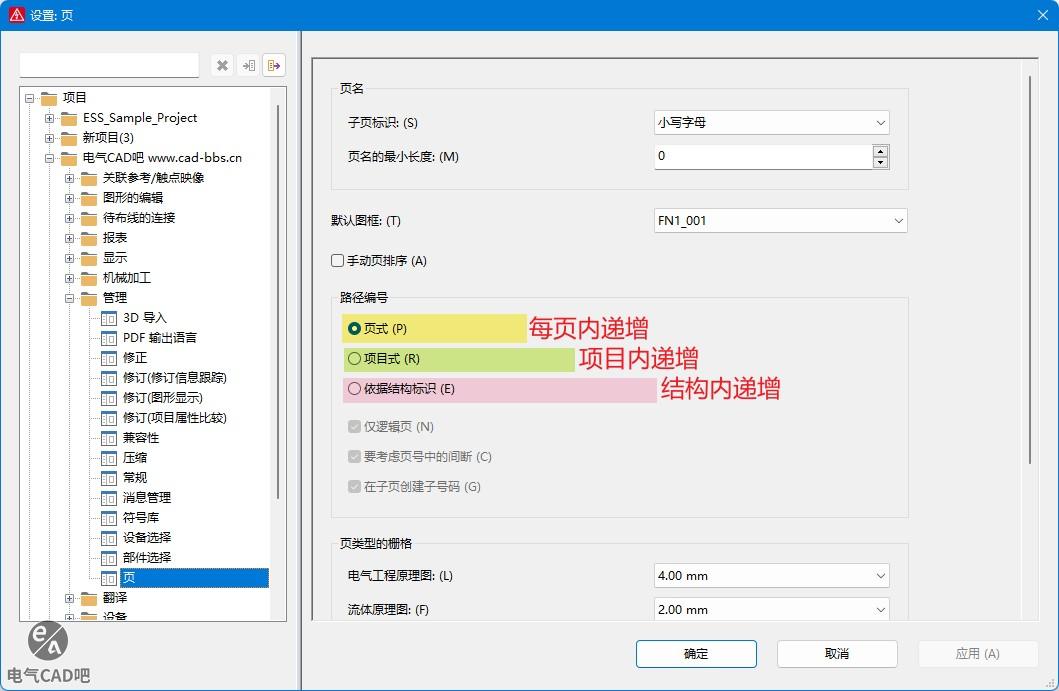Click the folder icon of ESS_Sample_Project
1059x691 pixels.
click(69, 119)
